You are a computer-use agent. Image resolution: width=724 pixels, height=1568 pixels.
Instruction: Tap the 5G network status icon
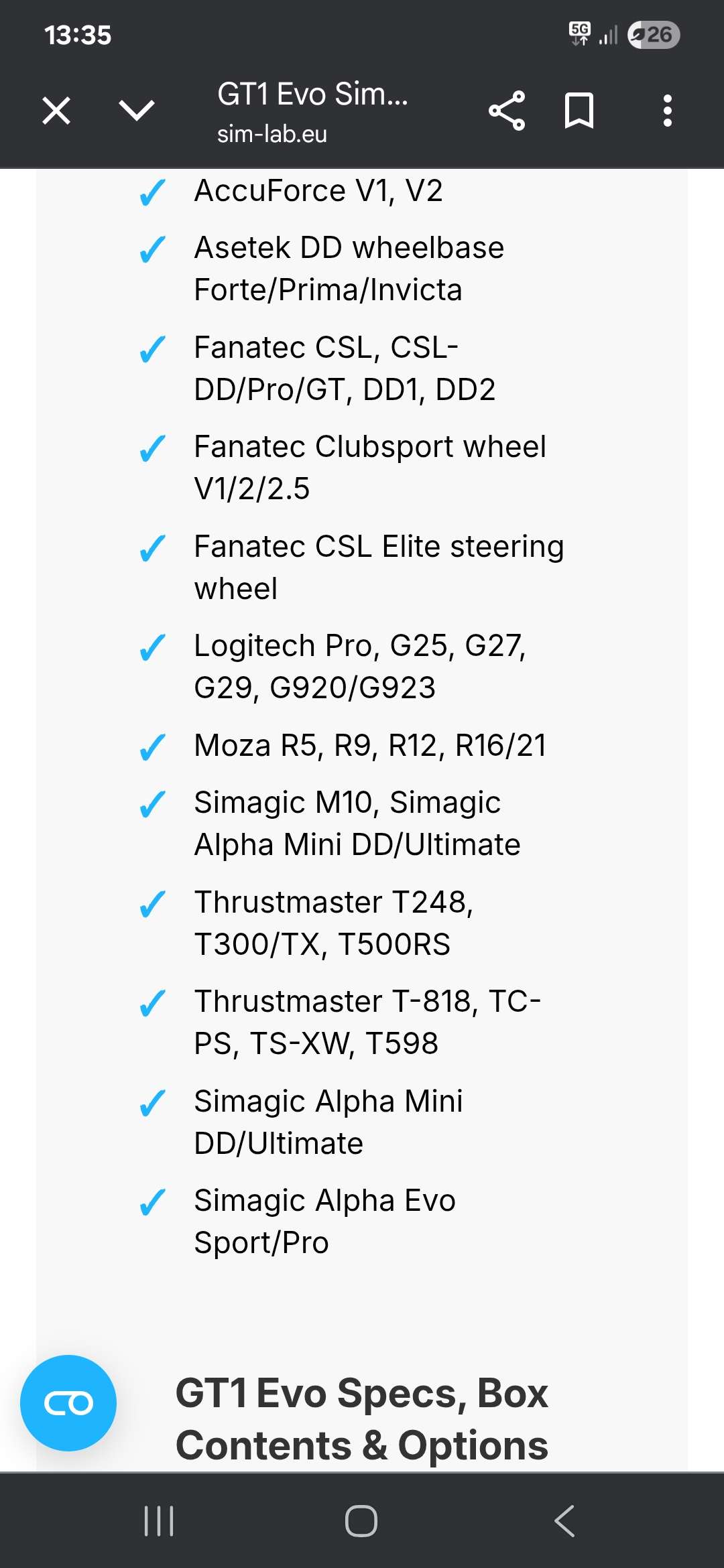pos(580,34)
